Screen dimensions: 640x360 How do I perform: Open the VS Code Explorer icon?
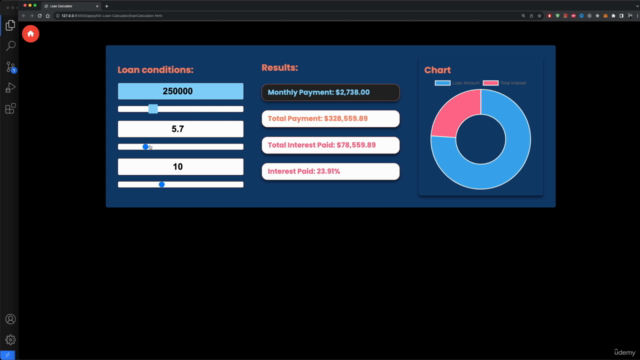pos(11,25)
